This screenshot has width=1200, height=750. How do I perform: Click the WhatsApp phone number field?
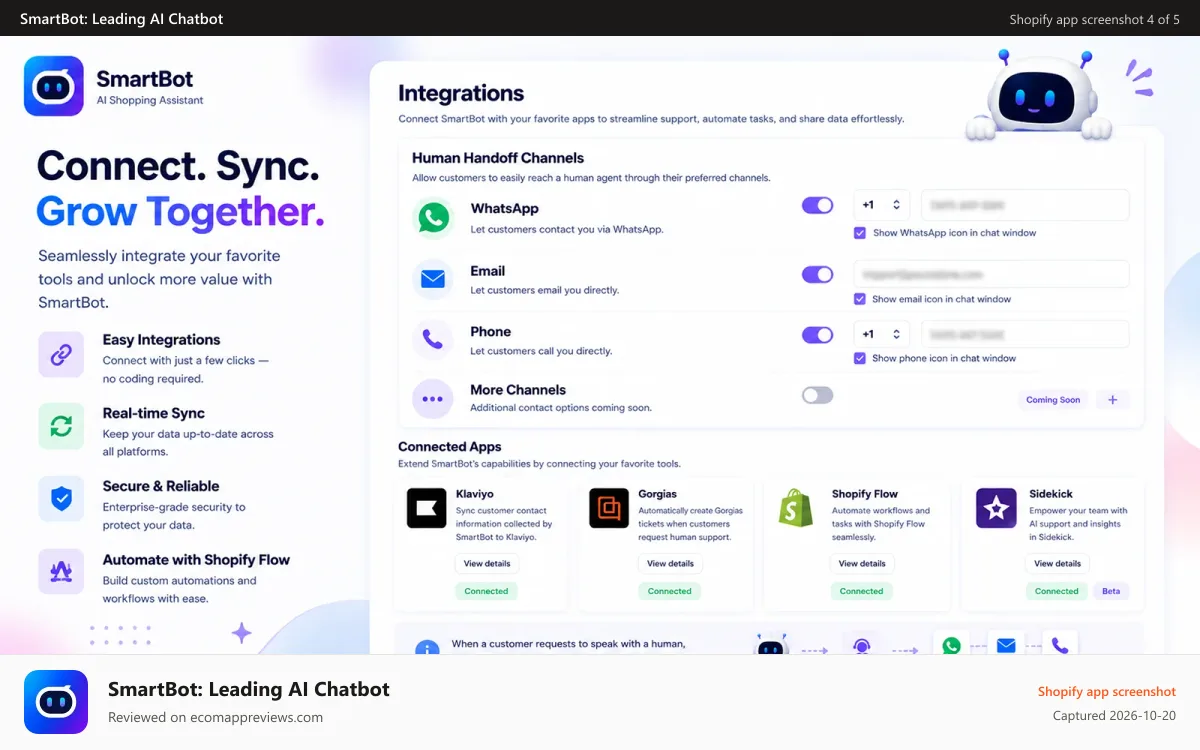(x=1025, y=205)
